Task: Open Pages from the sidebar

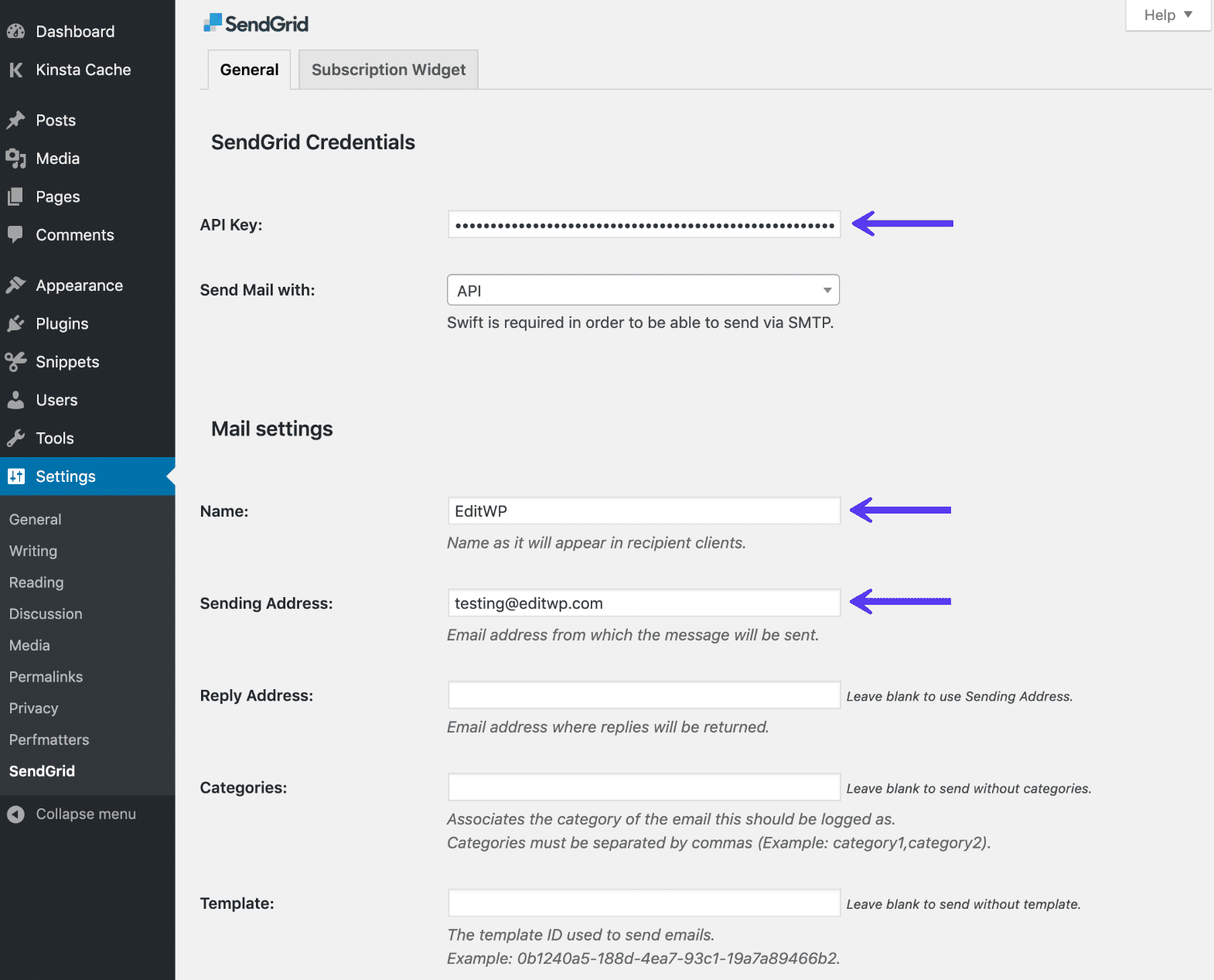Action: (58, 196)
